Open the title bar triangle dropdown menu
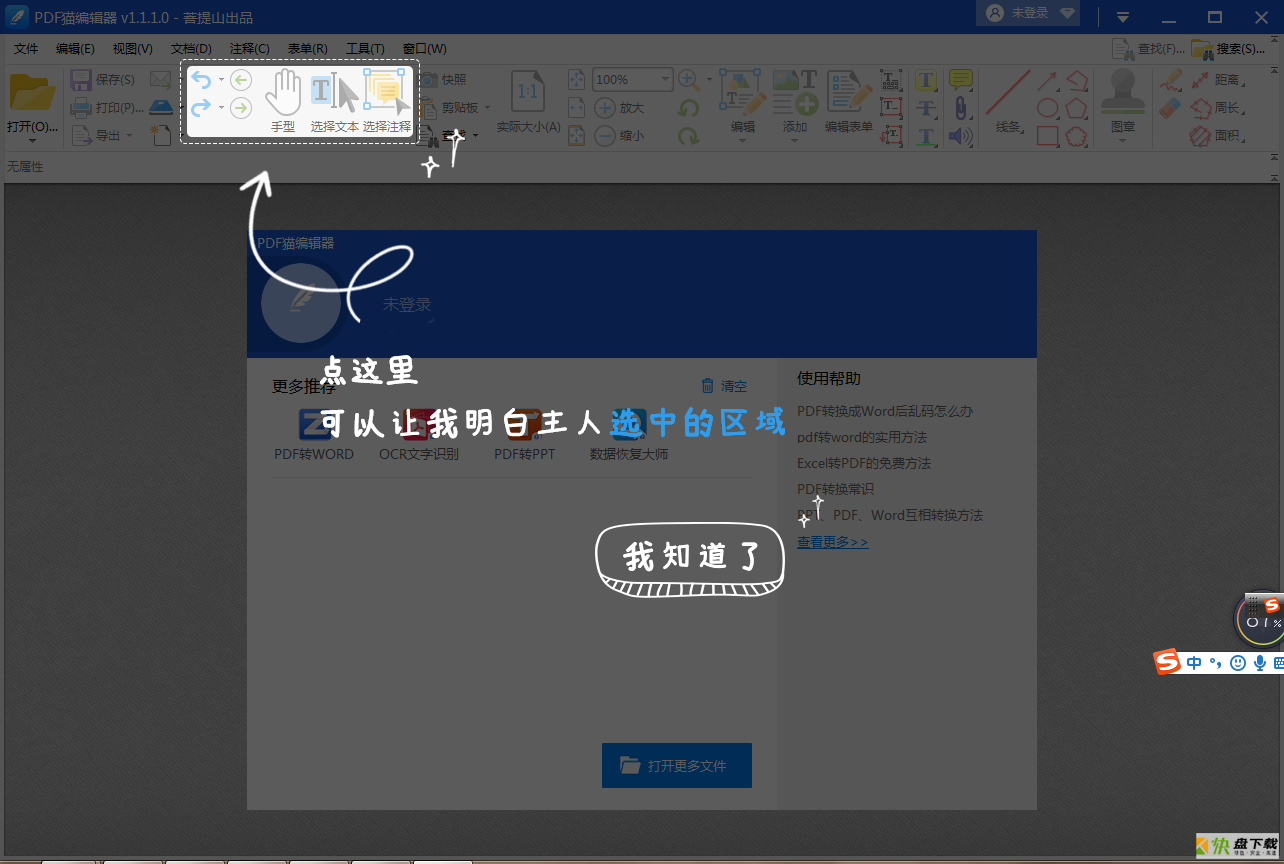The image size is (1284, 864). [x=1123, y=17]
